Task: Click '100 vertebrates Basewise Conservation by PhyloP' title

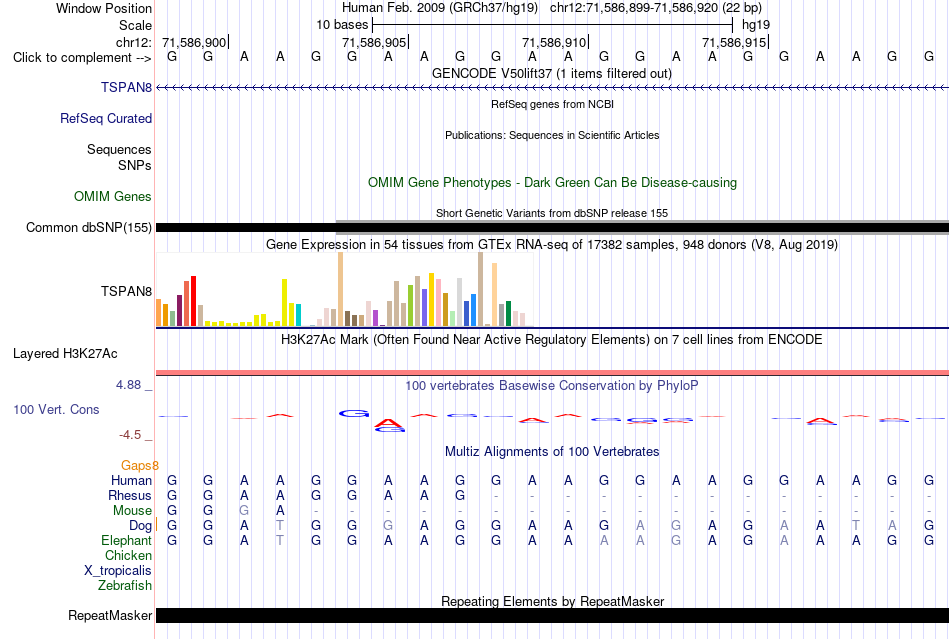Action: coord(552,386)
